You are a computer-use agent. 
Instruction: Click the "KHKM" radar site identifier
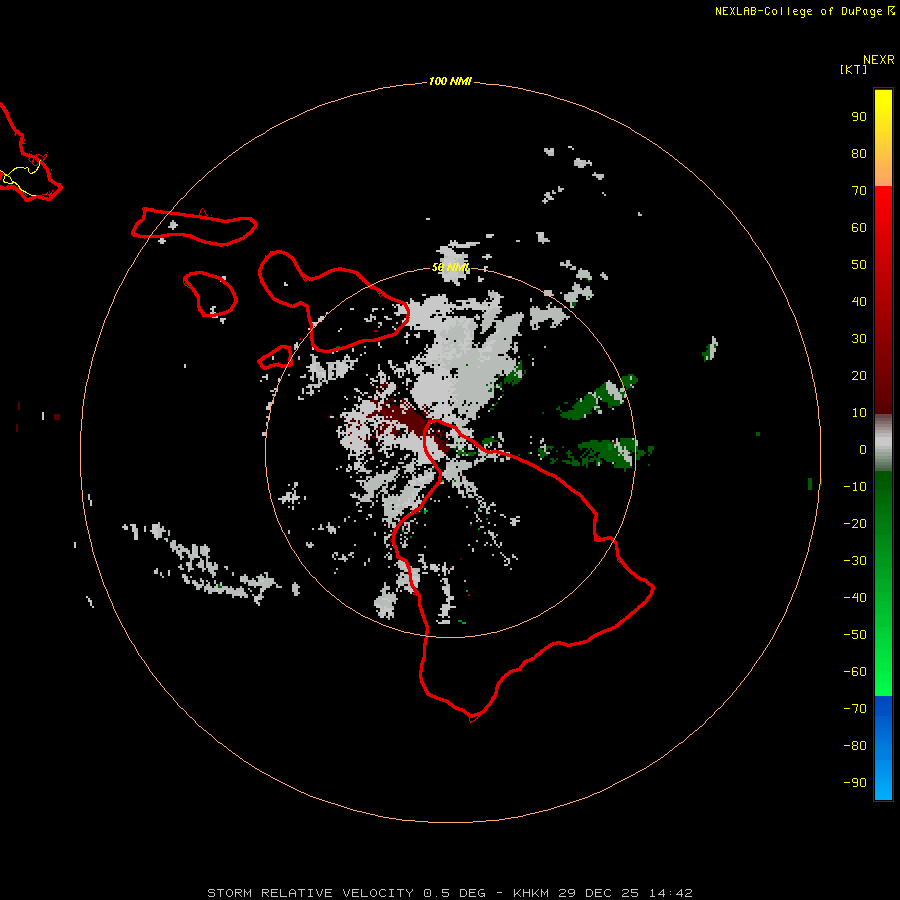531,893
